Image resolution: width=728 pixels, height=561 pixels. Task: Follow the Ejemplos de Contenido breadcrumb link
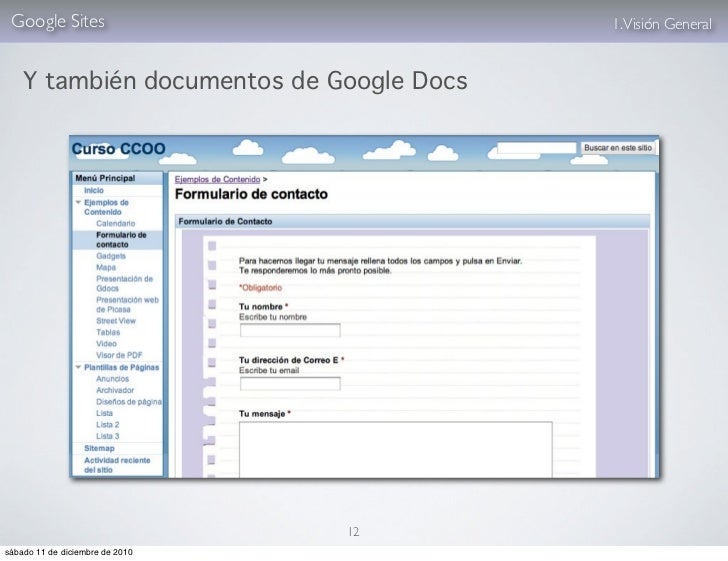[217, 179]
